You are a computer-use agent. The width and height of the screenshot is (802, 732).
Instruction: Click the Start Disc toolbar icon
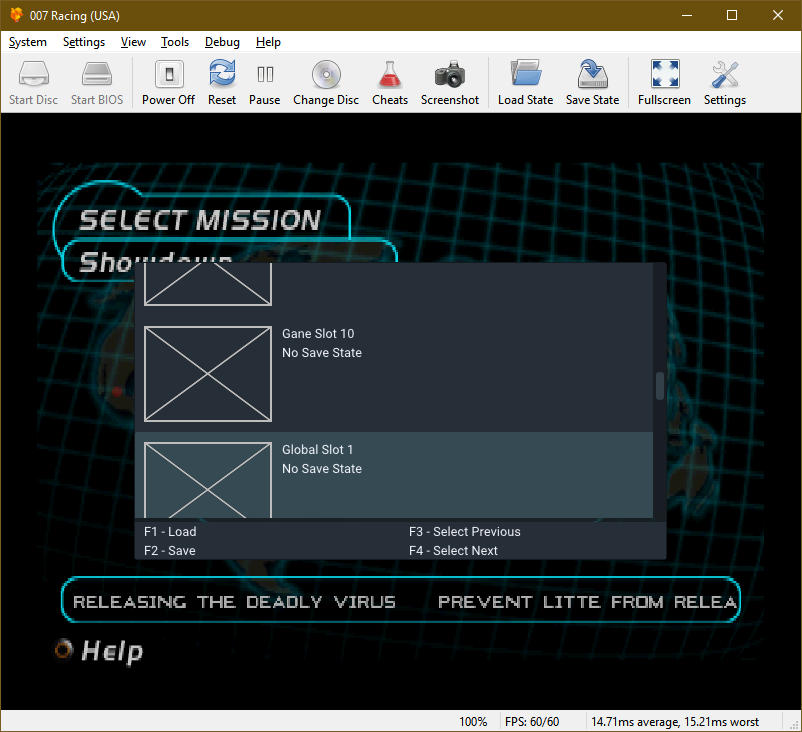coord(33,82)
